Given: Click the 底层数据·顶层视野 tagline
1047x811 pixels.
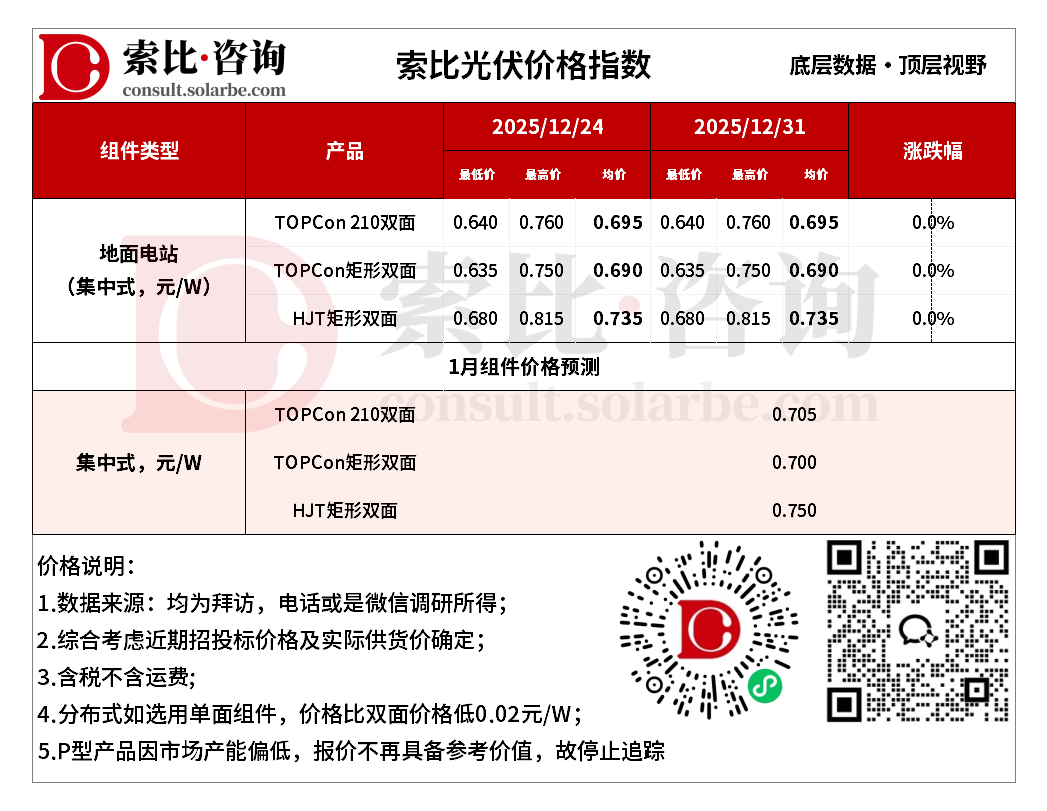Looking at the screenshot, I should pos(888,63).
